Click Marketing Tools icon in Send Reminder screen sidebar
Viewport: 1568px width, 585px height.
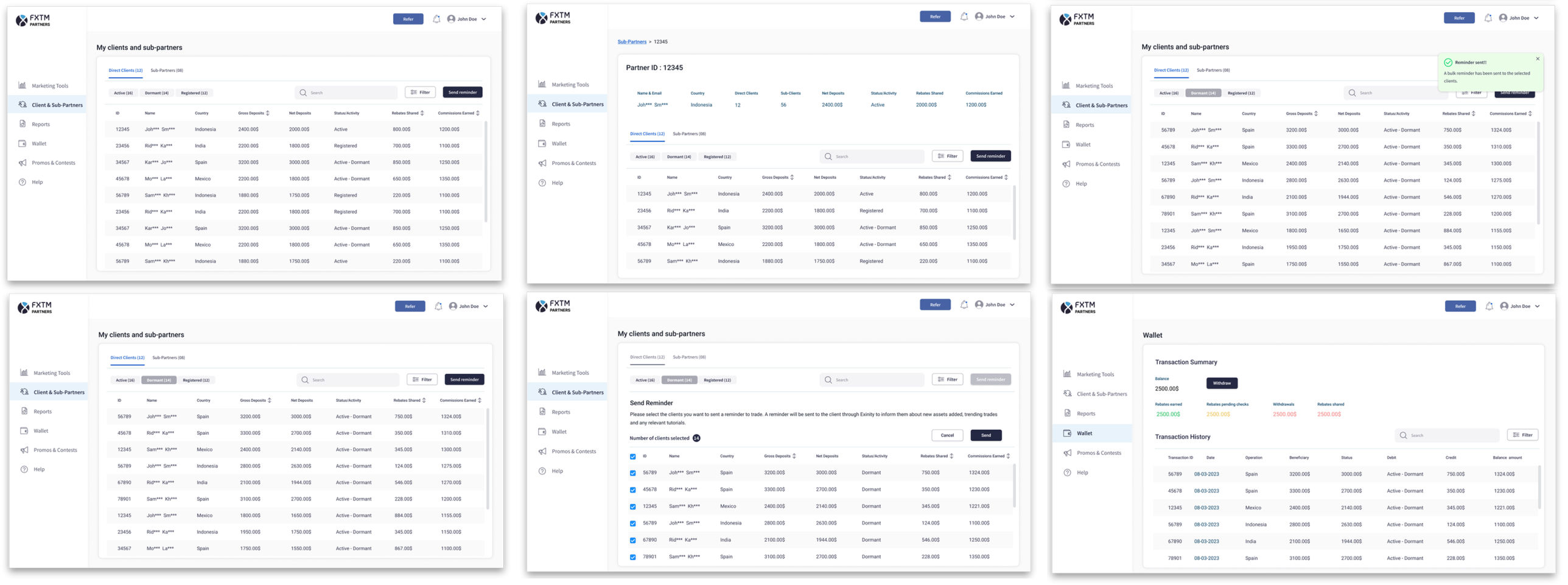tap(542, 372)
